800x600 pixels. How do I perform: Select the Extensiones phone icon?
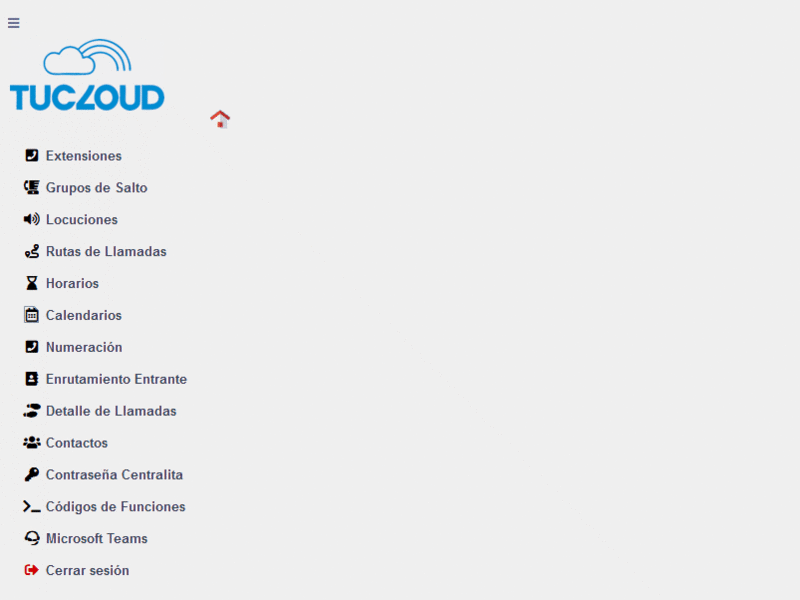(30, 155)
